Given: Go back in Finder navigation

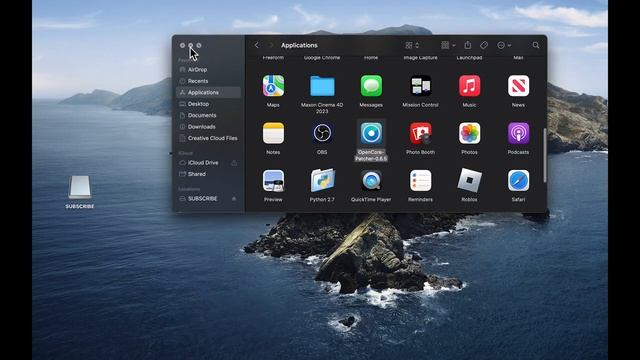Looking at the screenshot, I should coord(256,45).
